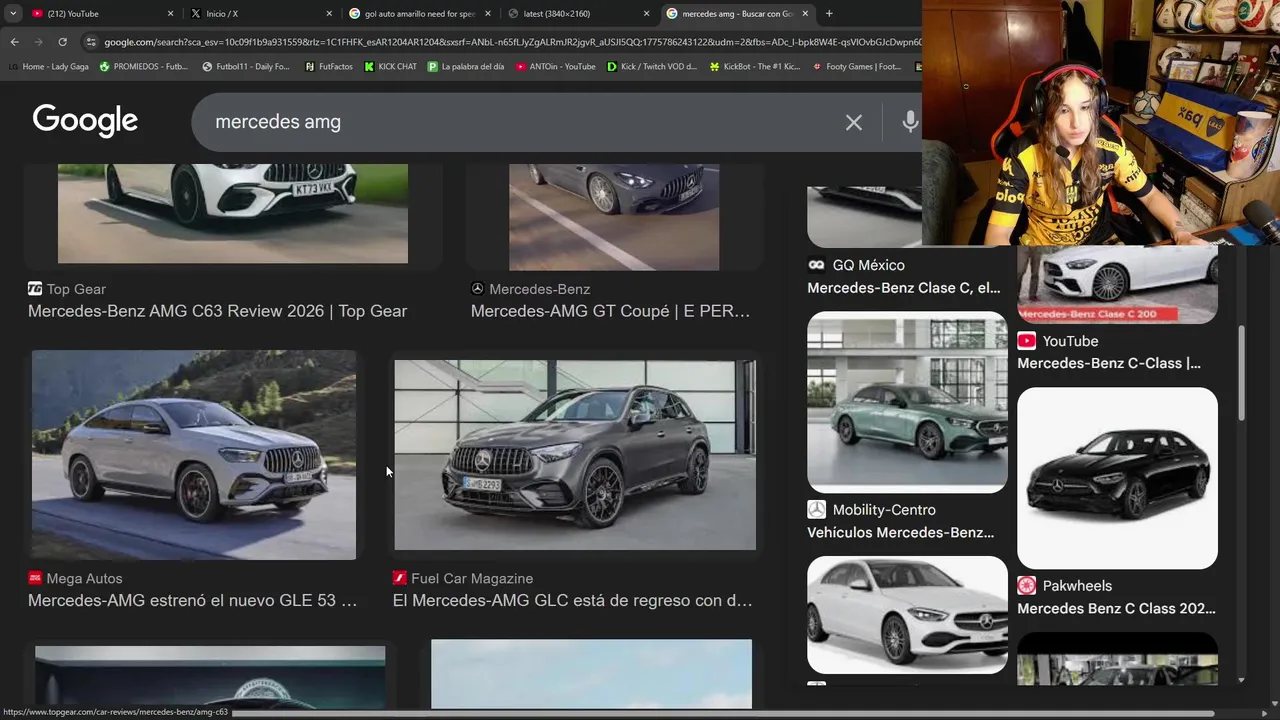This screenshot has height=720, width=1280.
Task: Switch to the latest (3840×2160) tab
Action: [578, 14]
